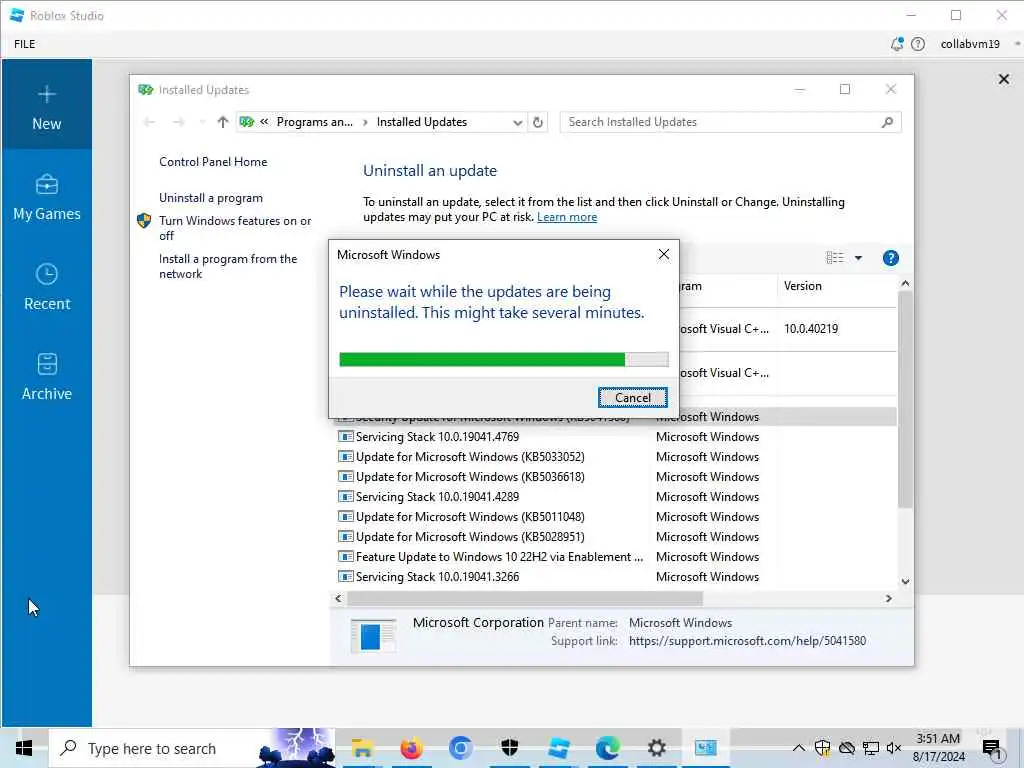
Task: Click the vertical scrollbar down arrow
Action: [x=905, y=581]
